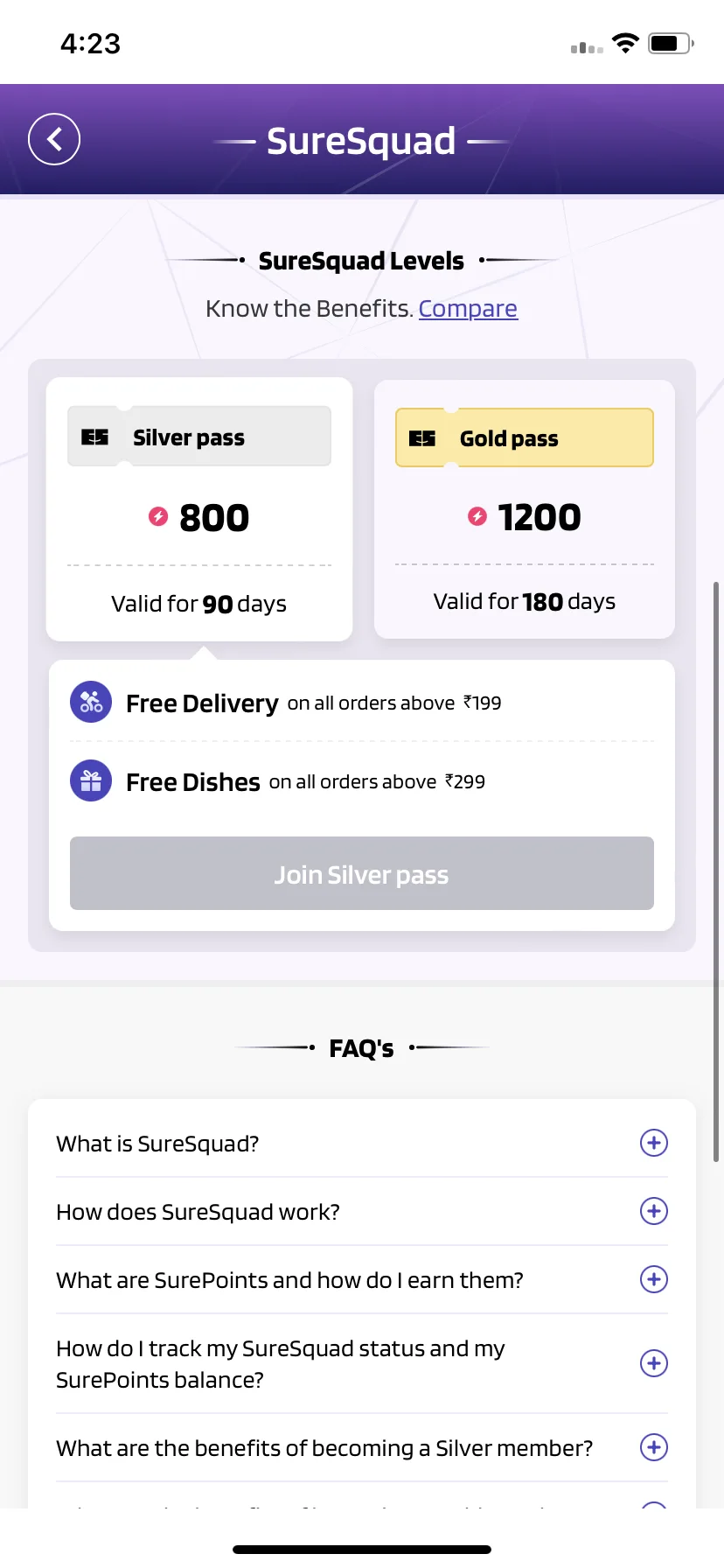The width and height of the screenshot is (724, 1568).
Task: Tap the back arrow icon
Action: pyautogui.click(x=54, y=139)
